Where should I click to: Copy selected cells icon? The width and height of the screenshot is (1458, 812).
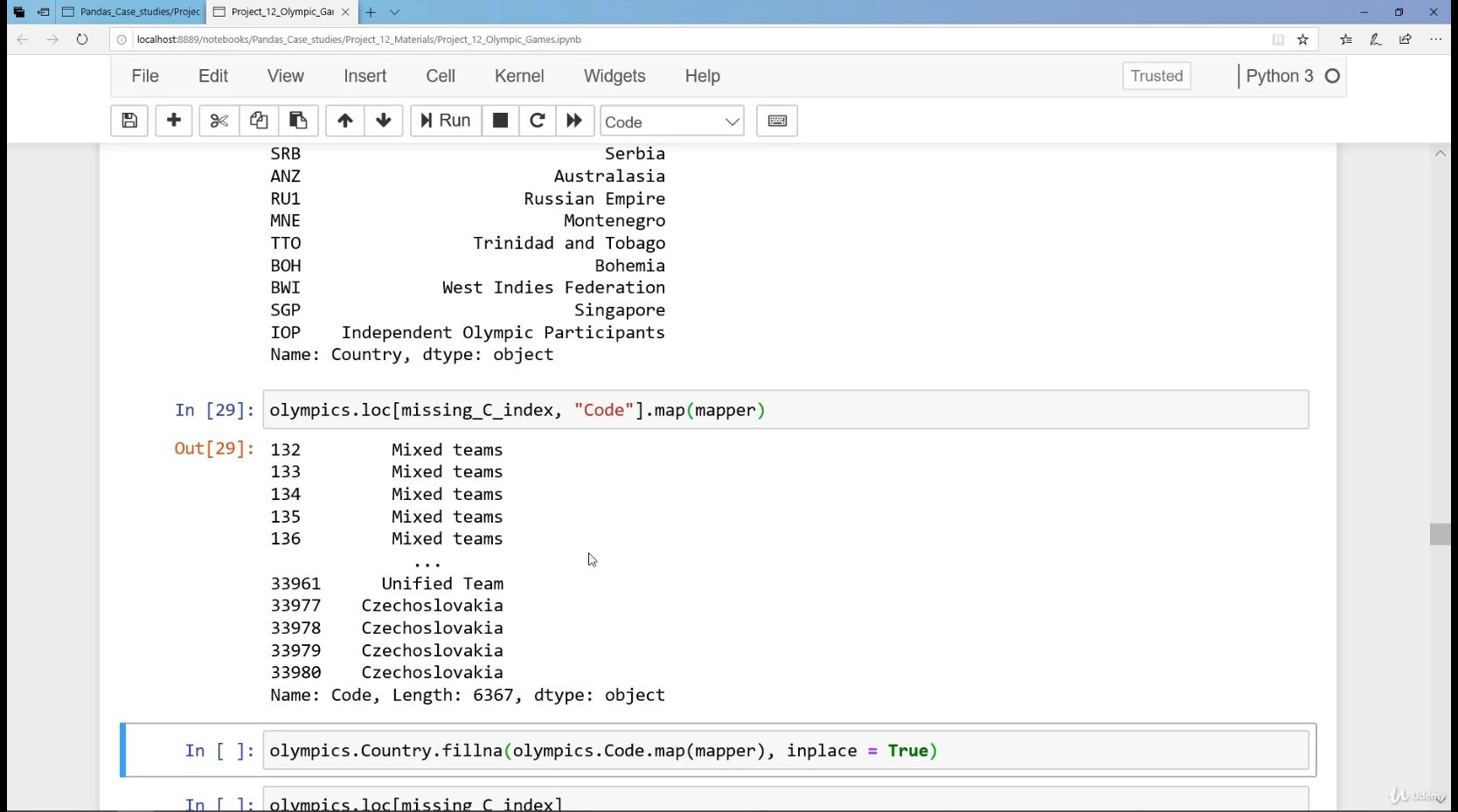pos(259,121)
